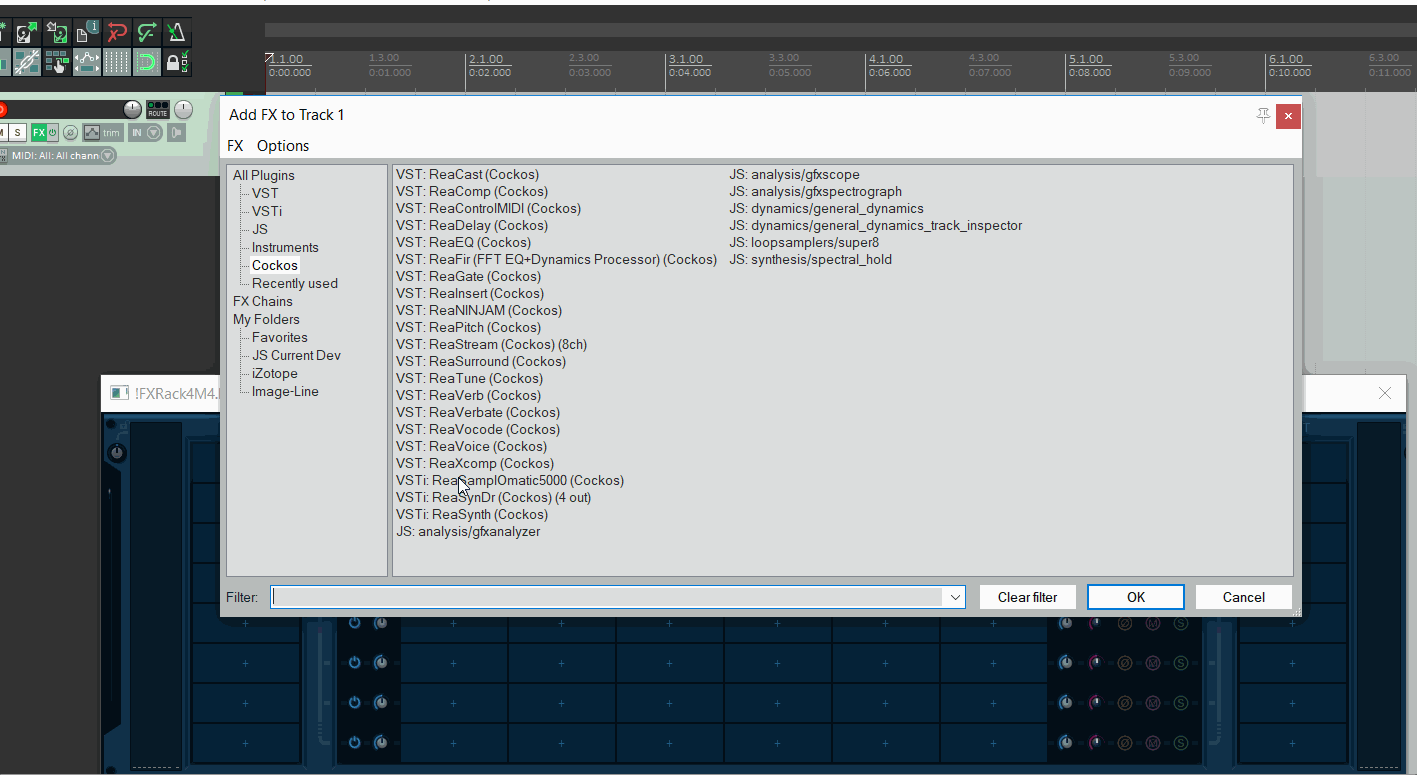Toggle item grouping with the broken-link icon
Viewport: 1417px width, 775px height.
(27, 62)
